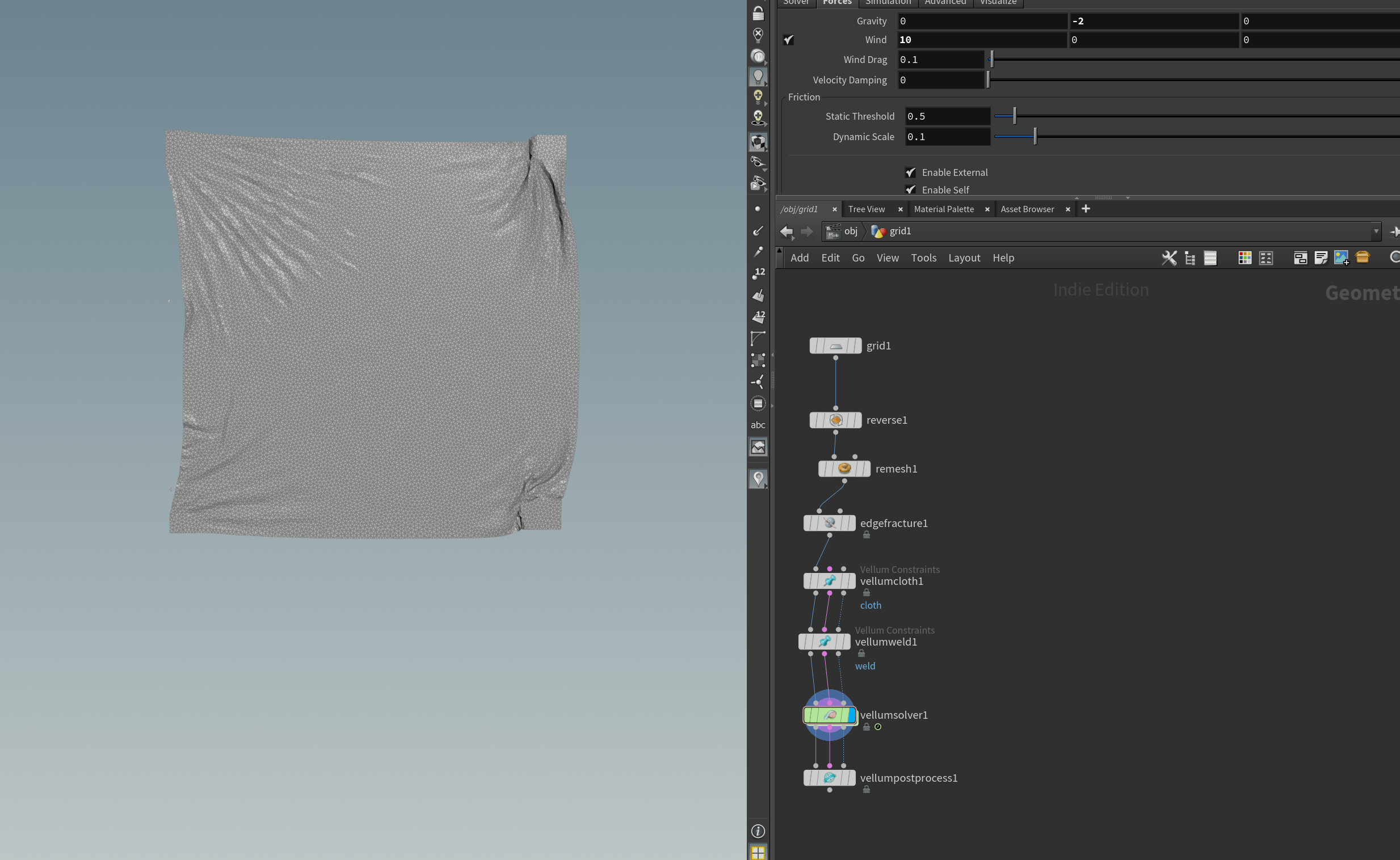Click the lock icon atop viewport sidebar
1400x860 pixels.
[758, 12]
